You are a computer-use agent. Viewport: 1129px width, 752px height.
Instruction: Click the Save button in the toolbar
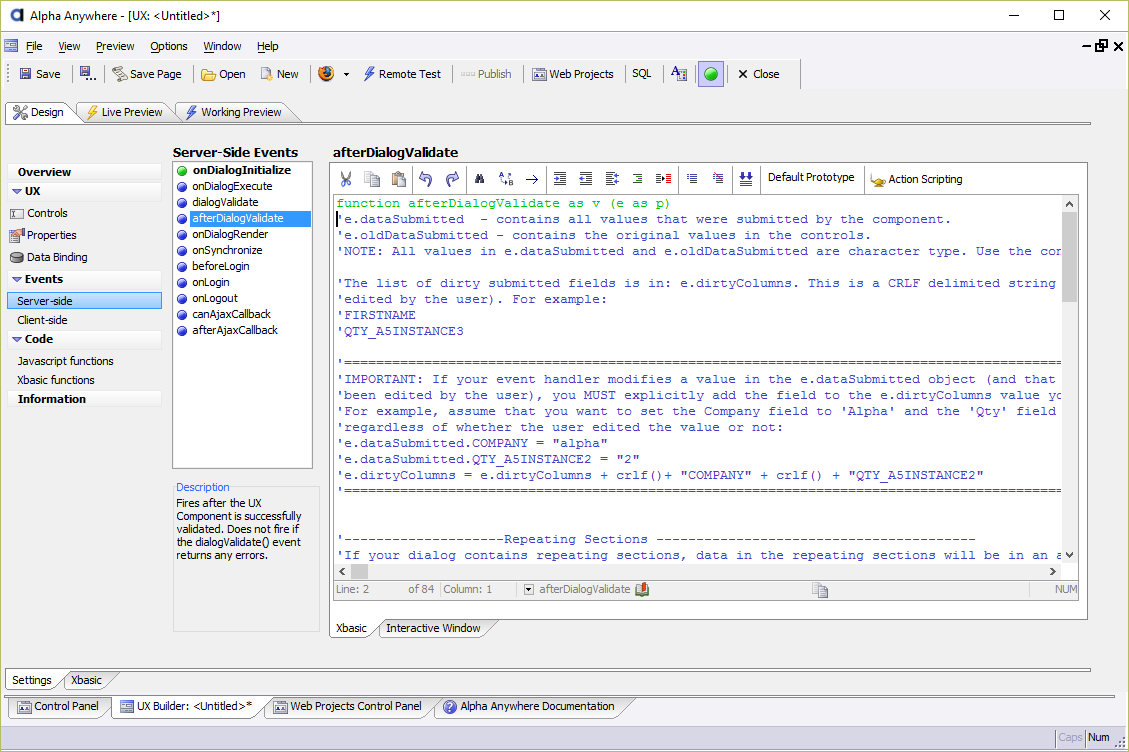point(40,73)
